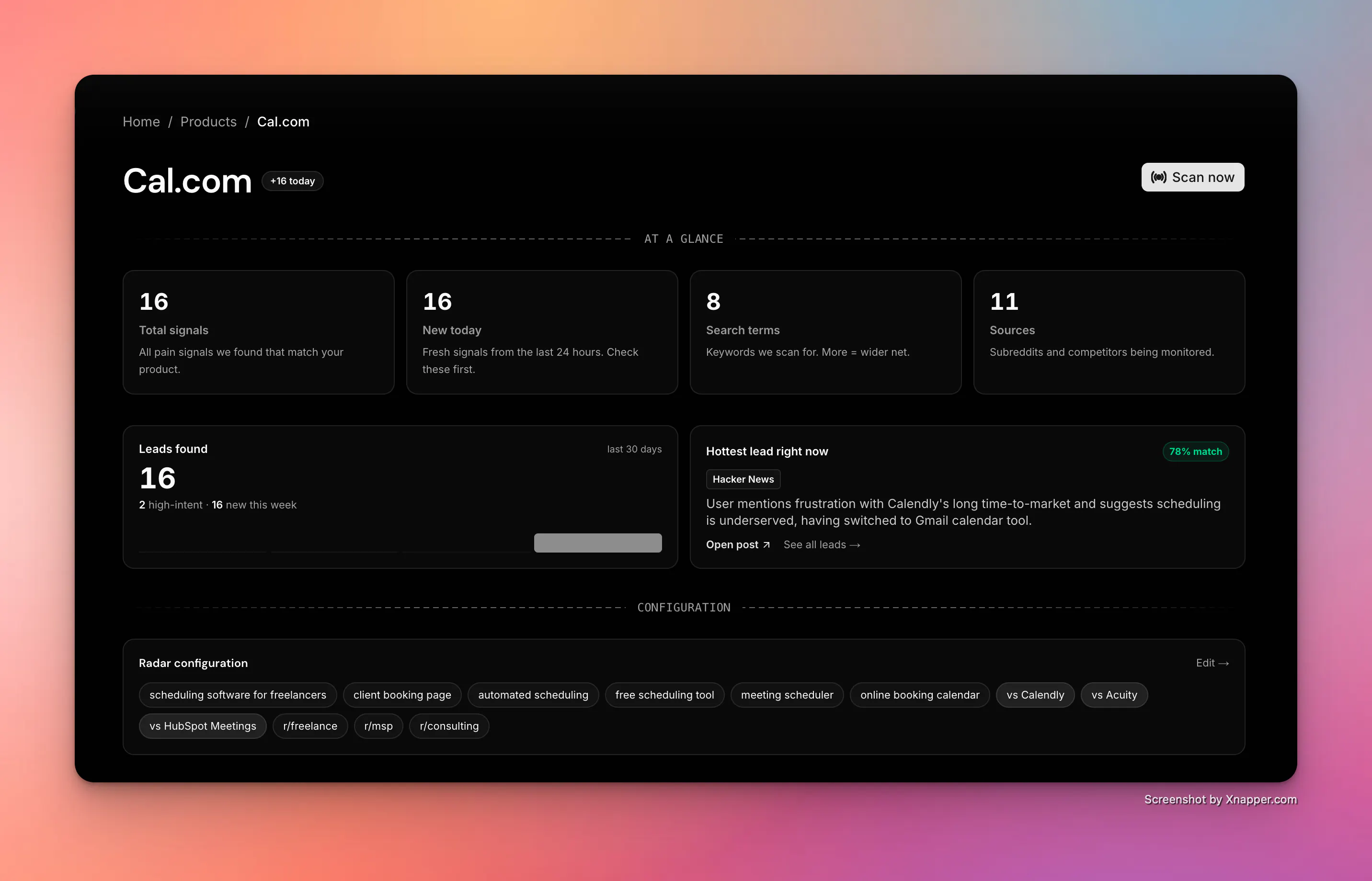Open Edit radar configuration link
This screenshot has width=1372, height=881.
(x=1212, y=663)
